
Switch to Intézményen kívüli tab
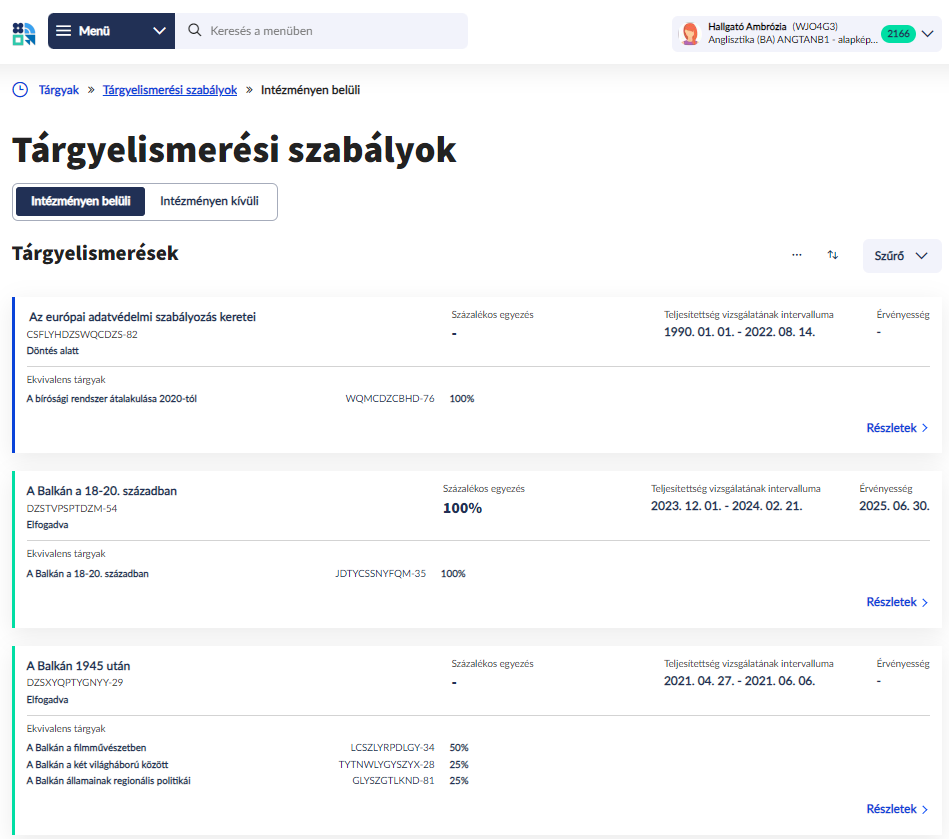point(209,201)
